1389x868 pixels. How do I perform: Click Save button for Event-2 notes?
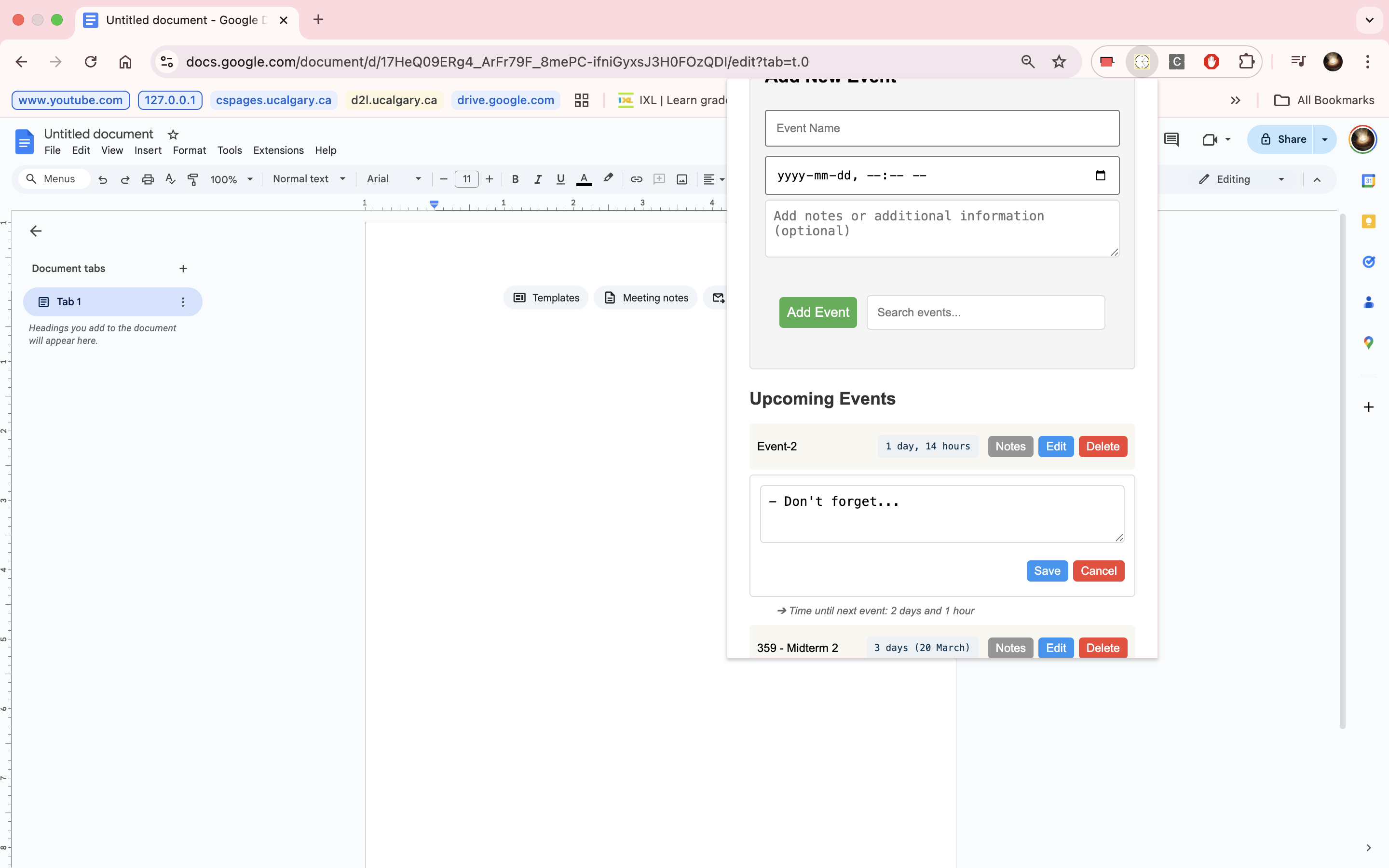coord(1047,570)
